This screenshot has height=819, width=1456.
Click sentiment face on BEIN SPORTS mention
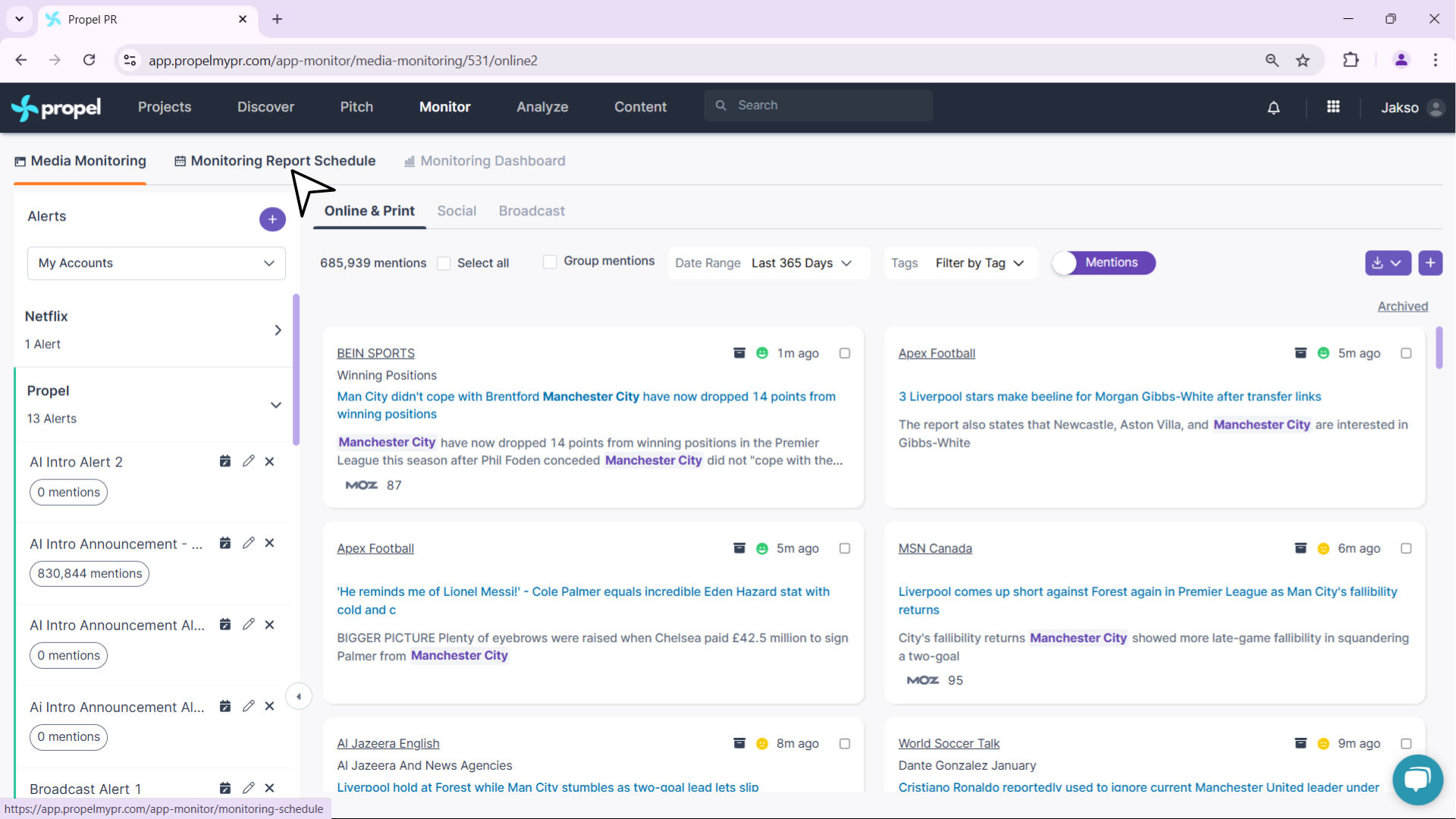pos(762,353)
